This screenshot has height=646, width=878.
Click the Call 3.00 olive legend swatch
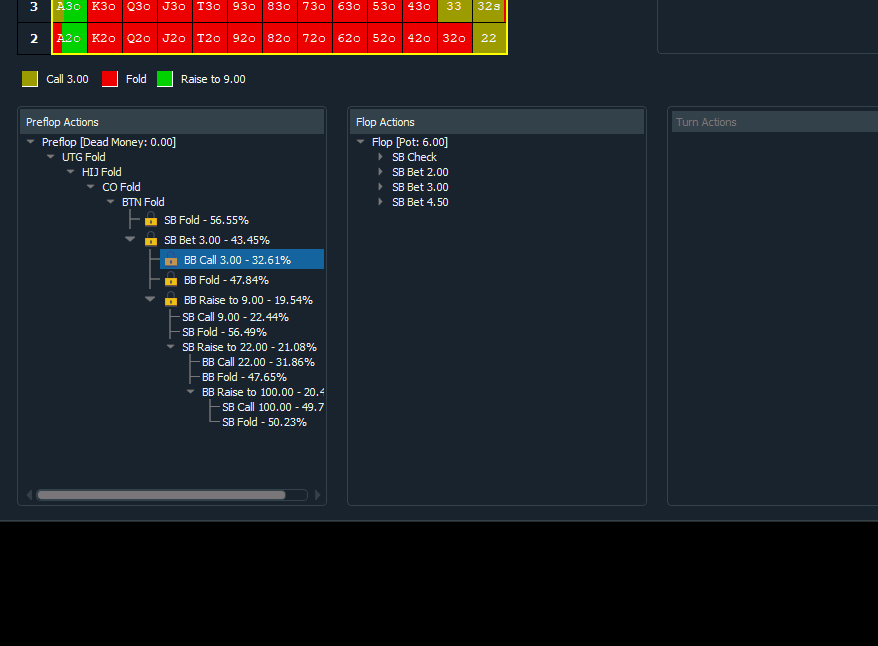coord(30,79)
